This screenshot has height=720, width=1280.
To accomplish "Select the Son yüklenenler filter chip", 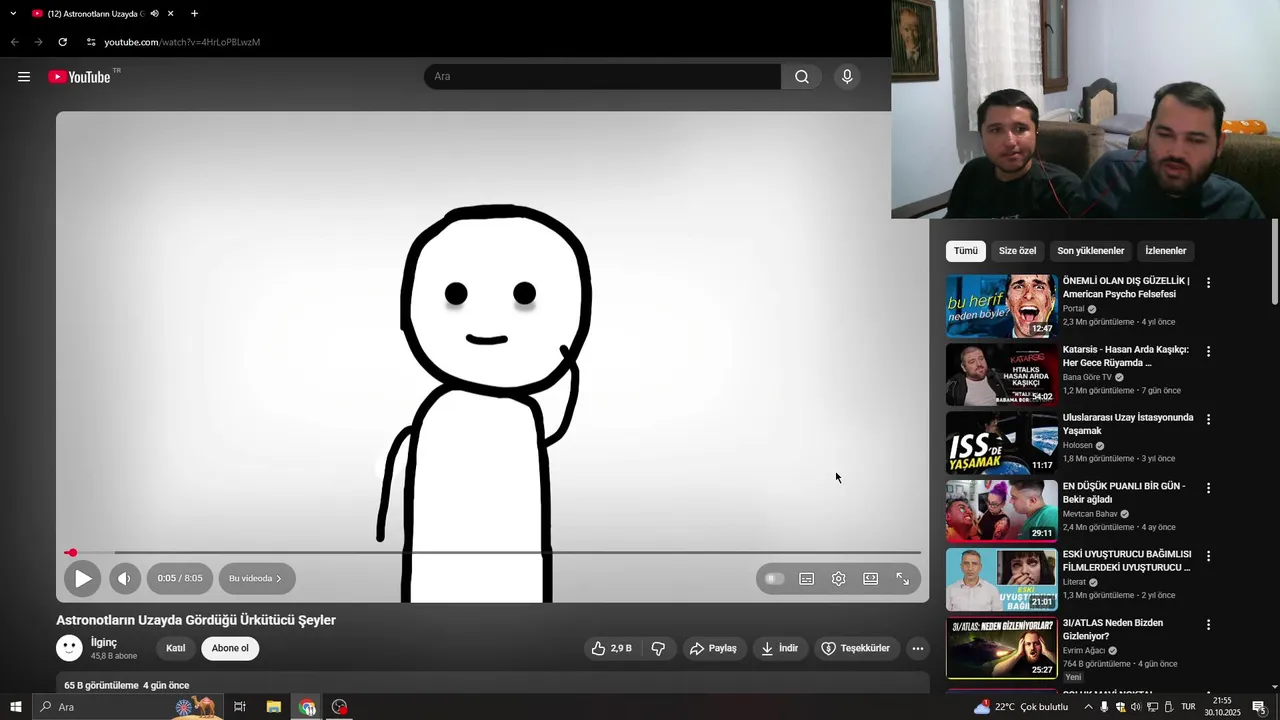I will pos(1091,251).
